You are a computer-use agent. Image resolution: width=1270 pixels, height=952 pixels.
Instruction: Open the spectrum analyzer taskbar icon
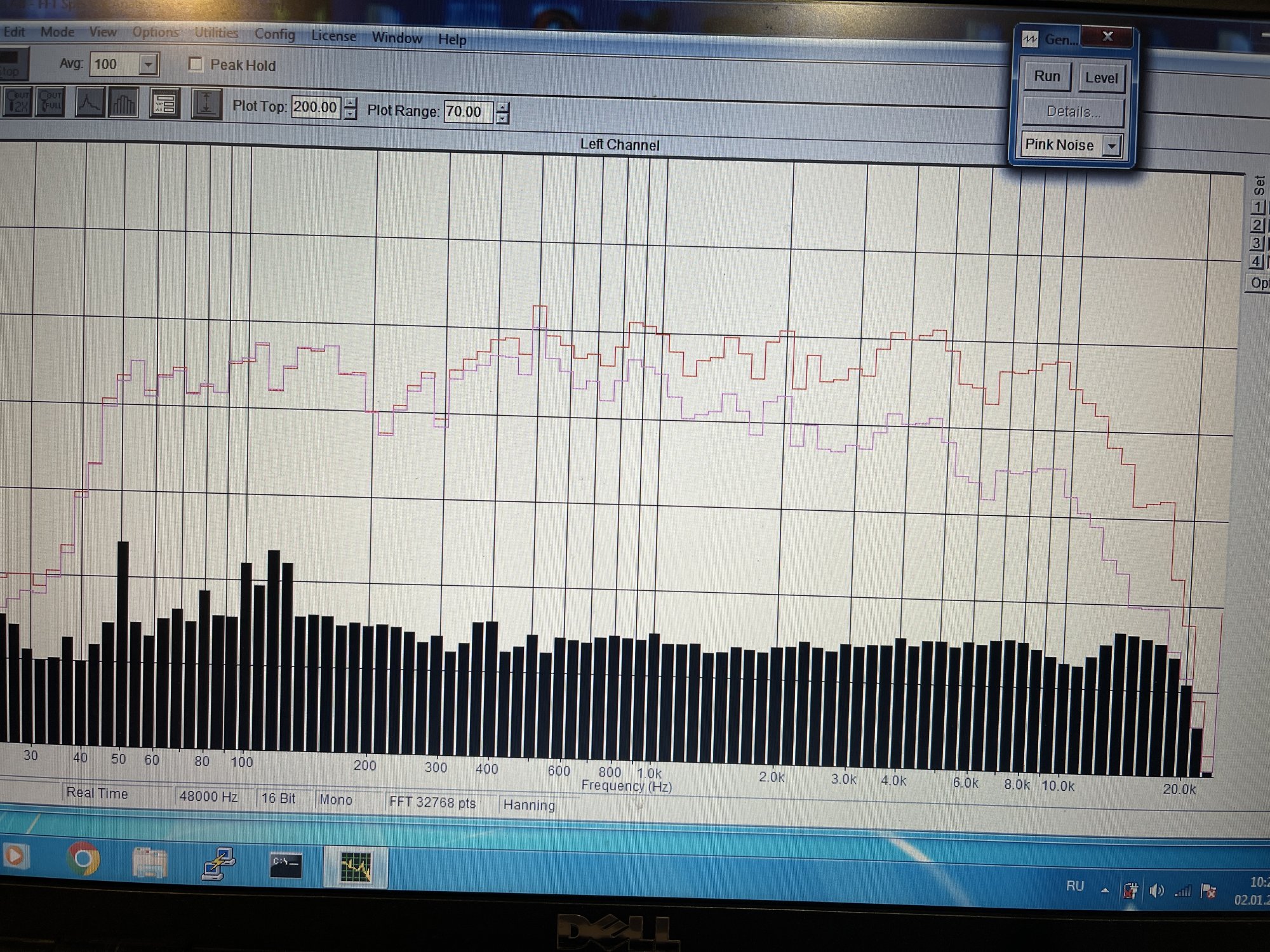point(356,867)
